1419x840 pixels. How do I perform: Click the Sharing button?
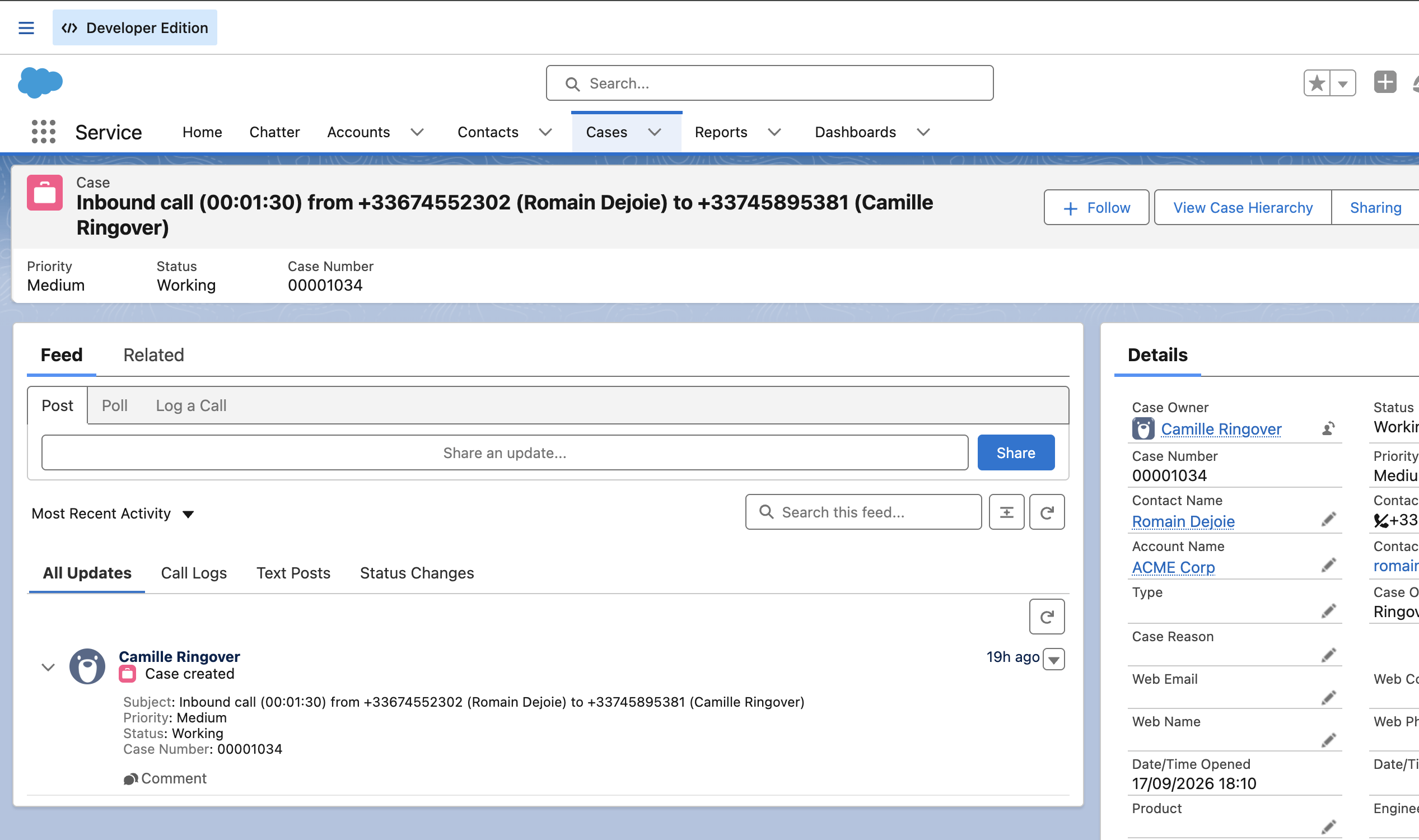pos(1375,208)
